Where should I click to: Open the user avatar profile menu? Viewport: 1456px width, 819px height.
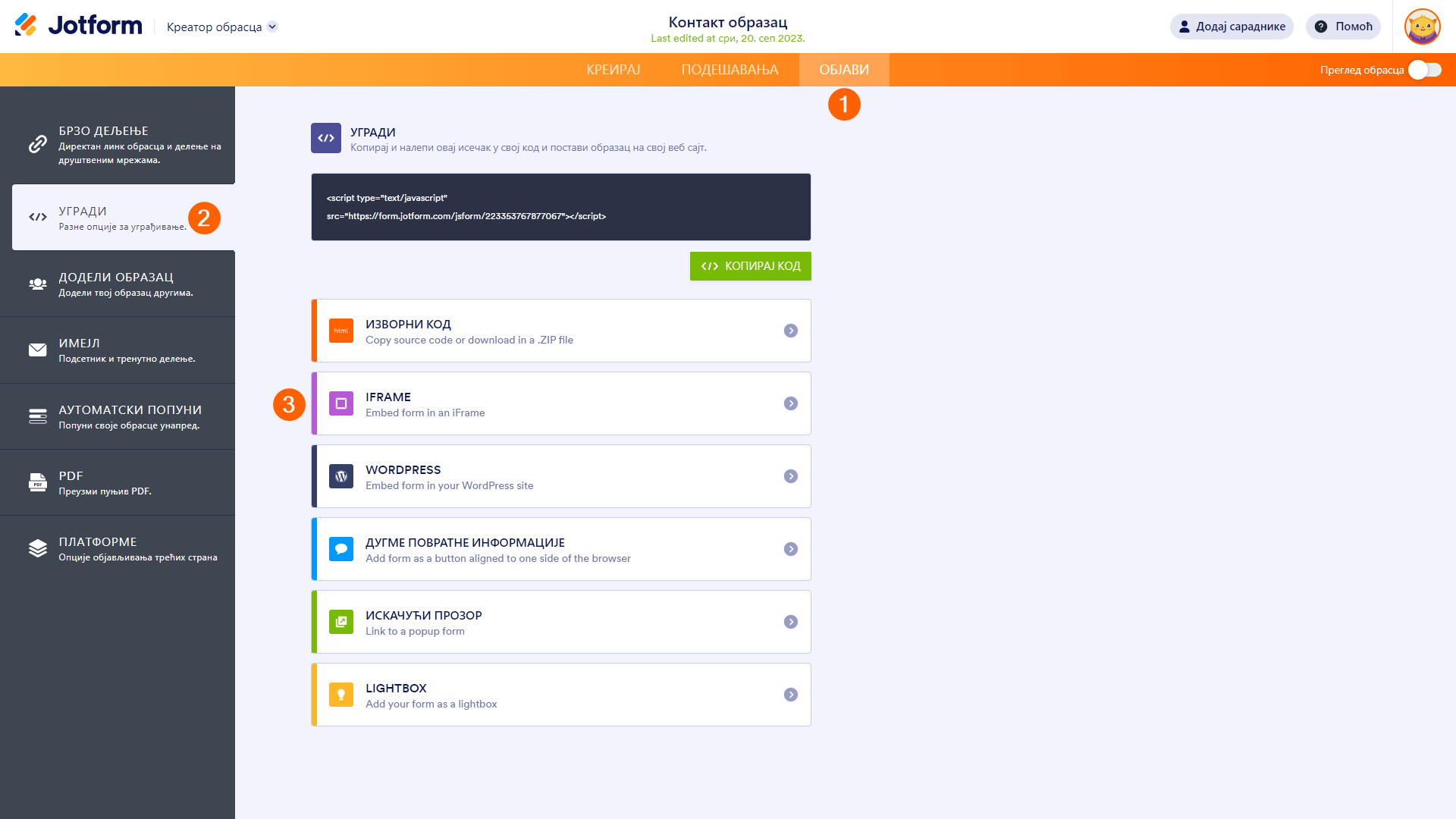(x=1422, y=27)
